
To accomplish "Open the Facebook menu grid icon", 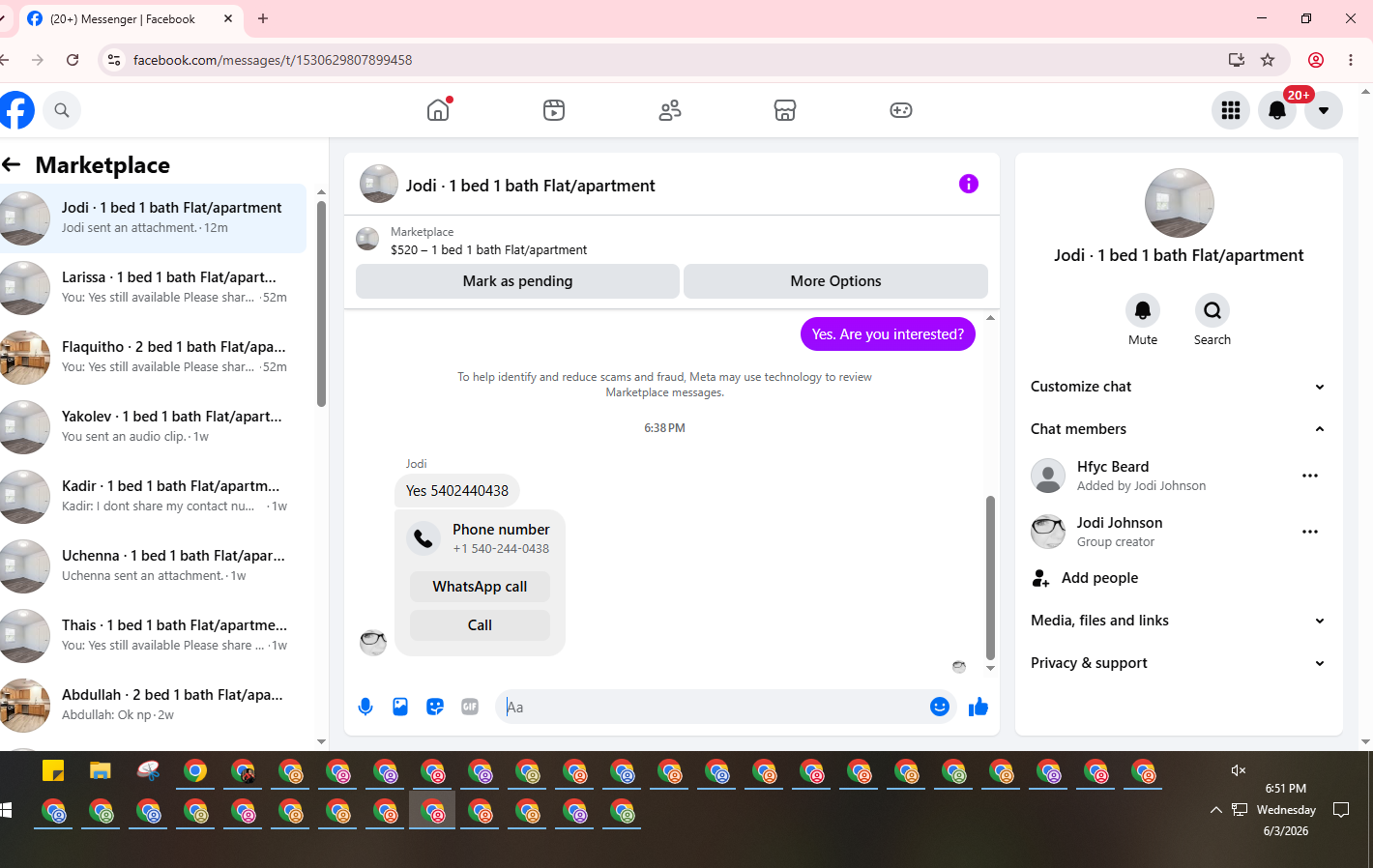I will pyautogui.click(x=1231, y=110).
